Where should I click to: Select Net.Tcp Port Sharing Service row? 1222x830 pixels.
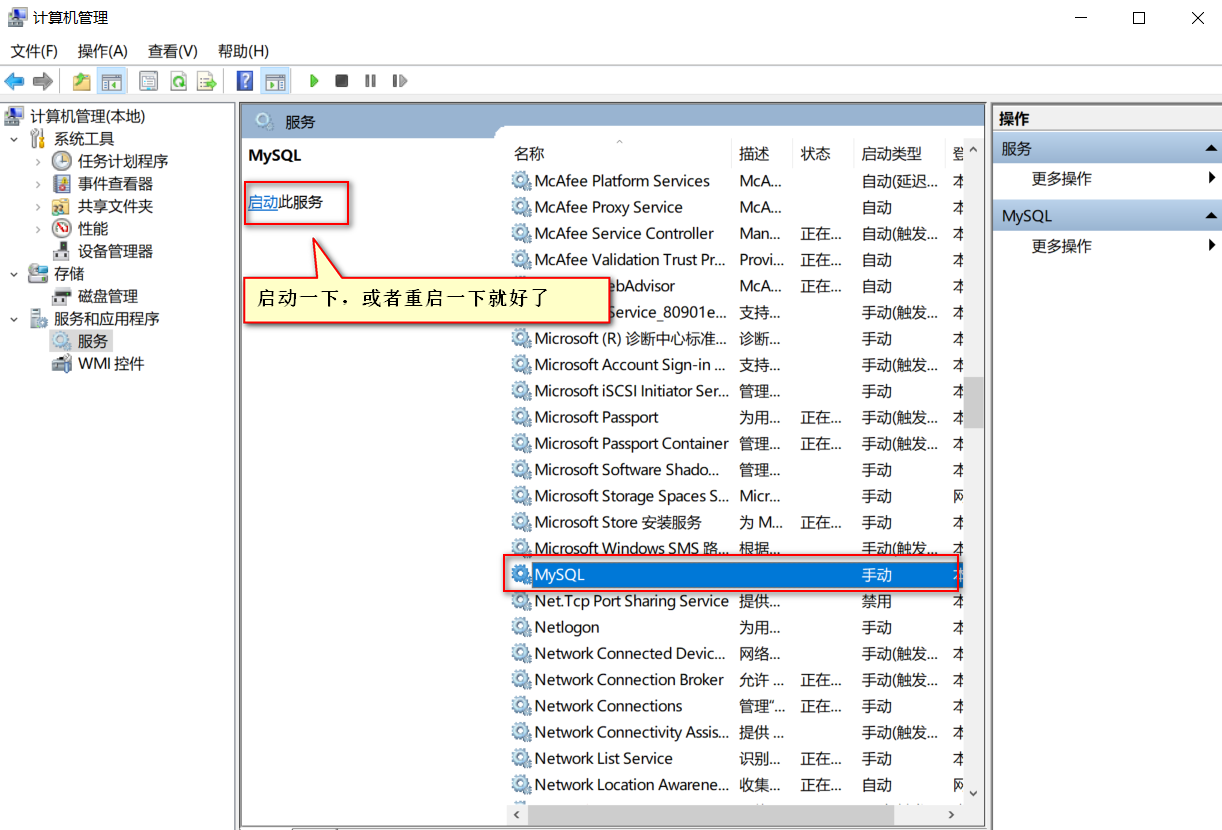pos(736,601)
